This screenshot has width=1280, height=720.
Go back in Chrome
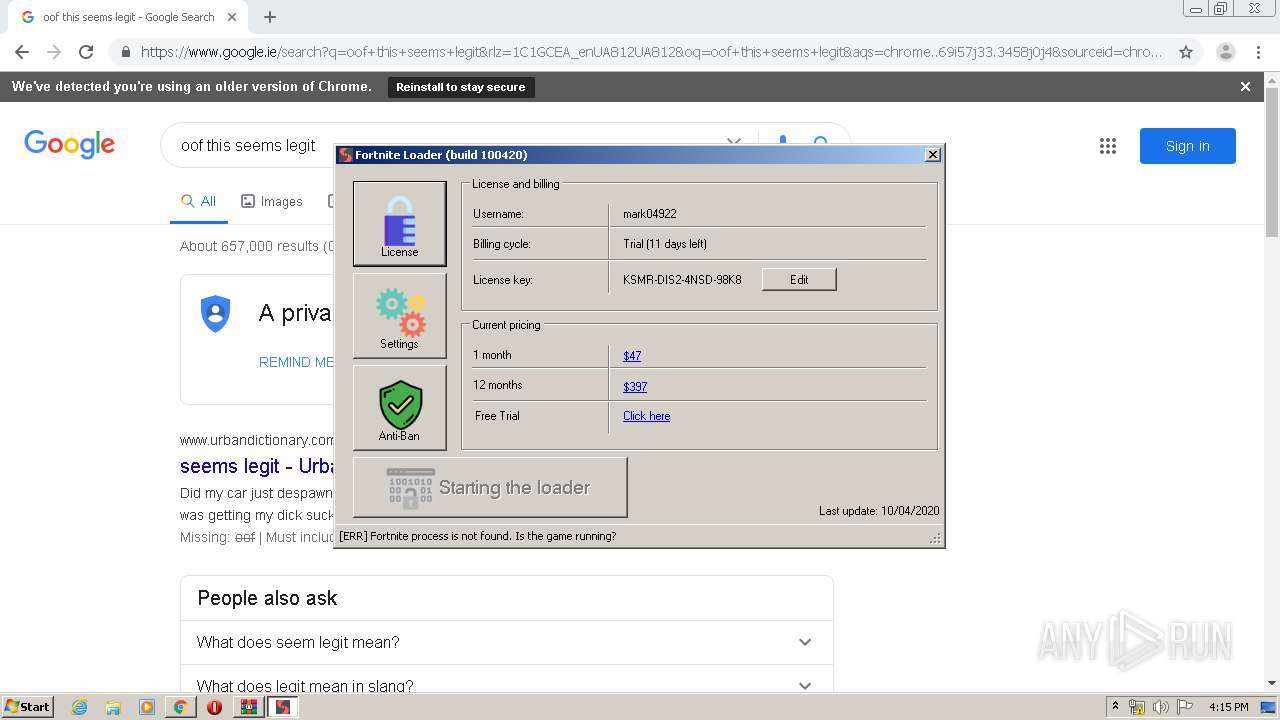click(x=22, y=52)
